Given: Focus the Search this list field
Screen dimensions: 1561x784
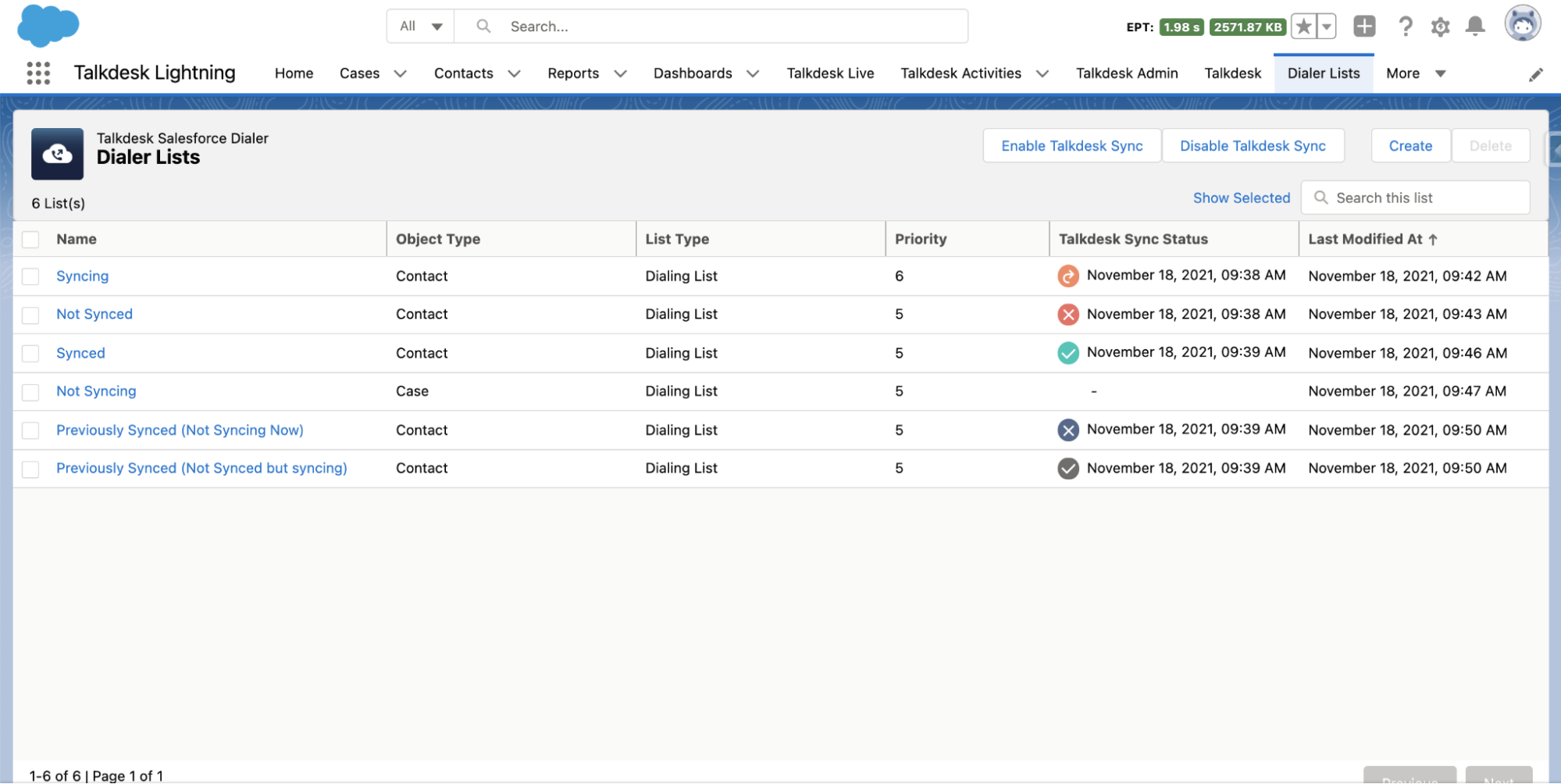Looking at the screenshot, I should pyautogui.click(x=1415, y=198).
